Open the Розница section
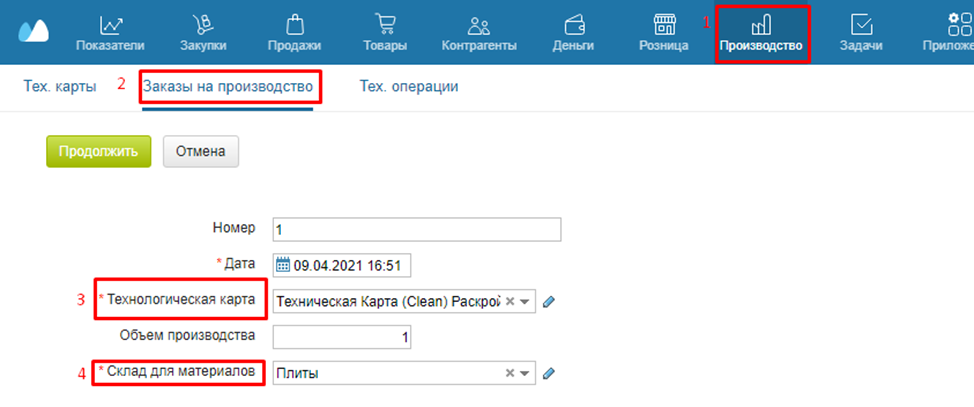Viewport: 974px width, 407px height. [663, 34]
